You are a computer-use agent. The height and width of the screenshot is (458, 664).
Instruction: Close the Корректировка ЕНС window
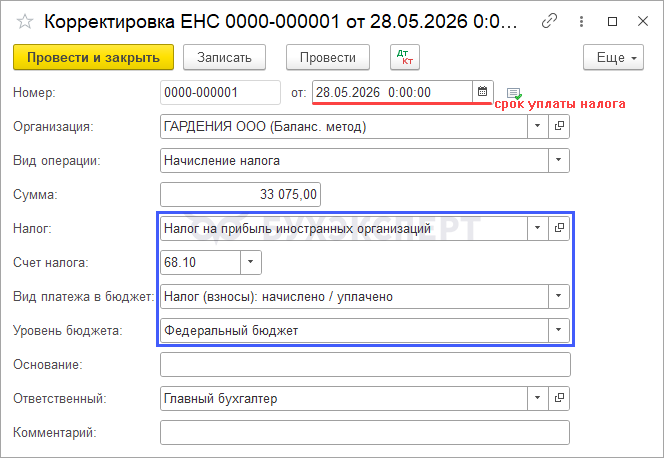point(643,21)
